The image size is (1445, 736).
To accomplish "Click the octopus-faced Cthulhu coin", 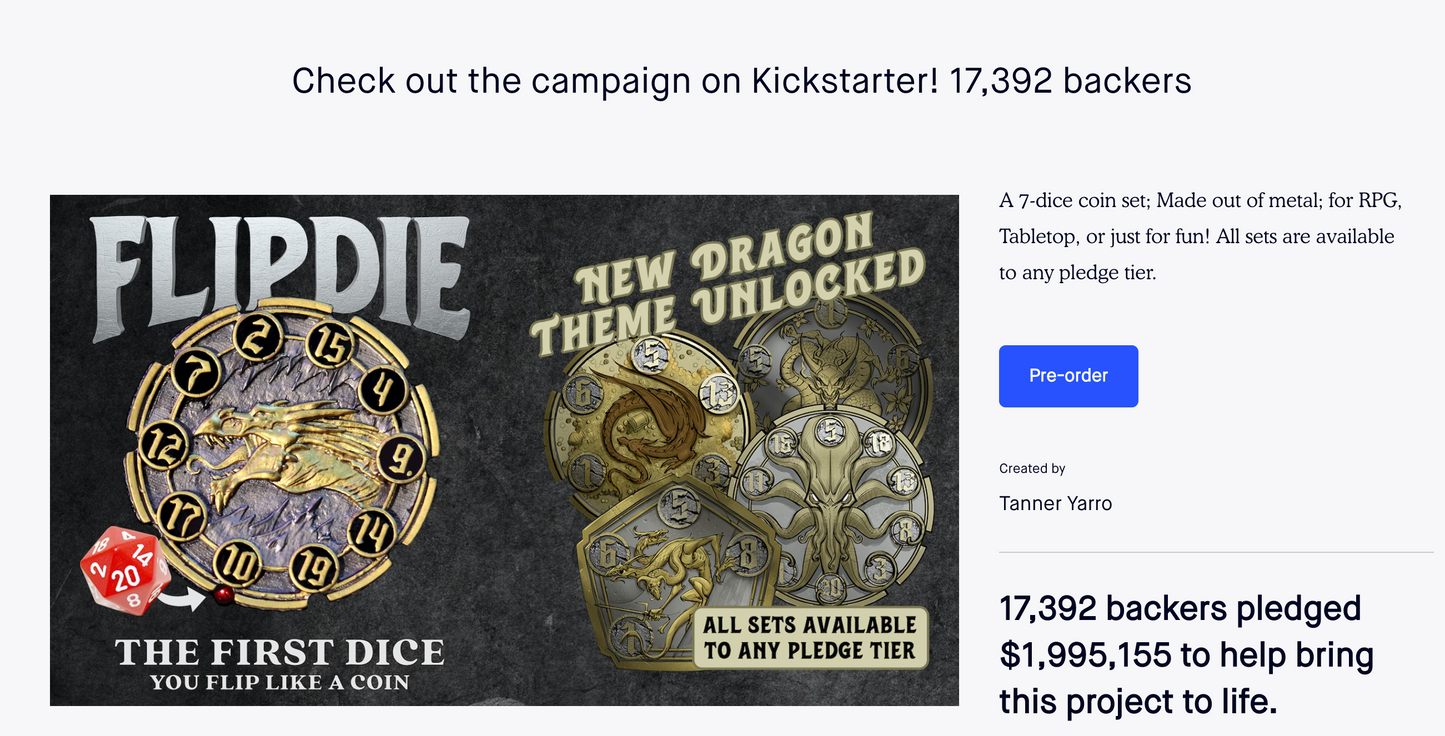I will click(x=835, y=500).
